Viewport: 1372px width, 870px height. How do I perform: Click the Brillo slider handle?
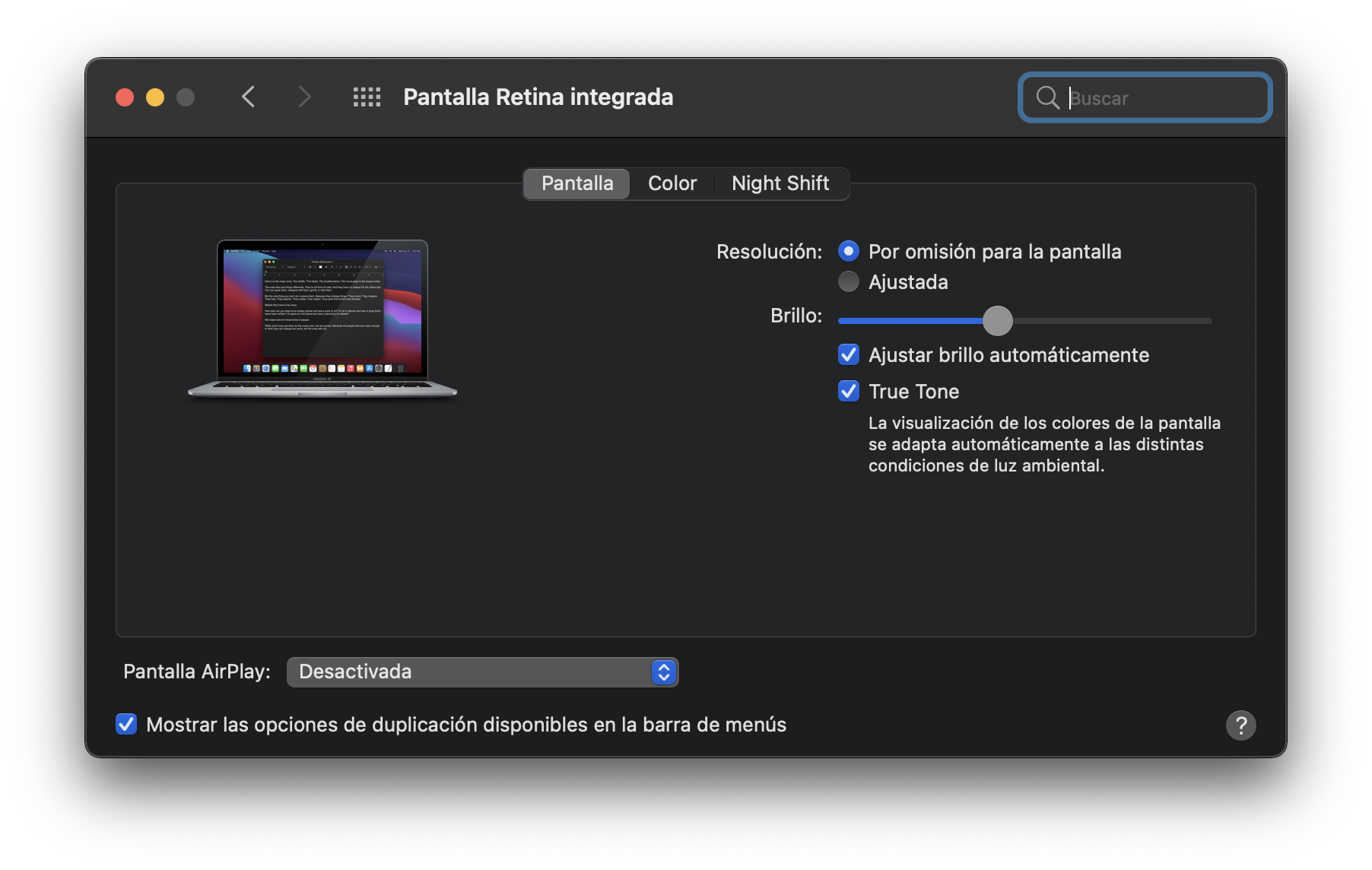(x=998, y=321)
